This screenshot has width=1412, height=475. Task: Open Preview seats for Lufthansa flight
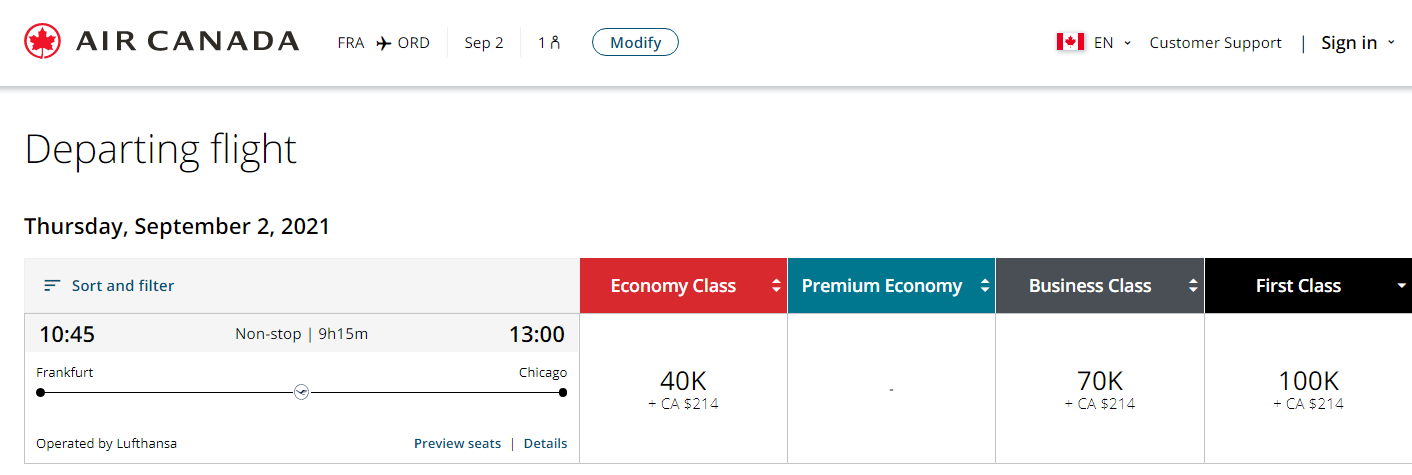tap(457, 443)
